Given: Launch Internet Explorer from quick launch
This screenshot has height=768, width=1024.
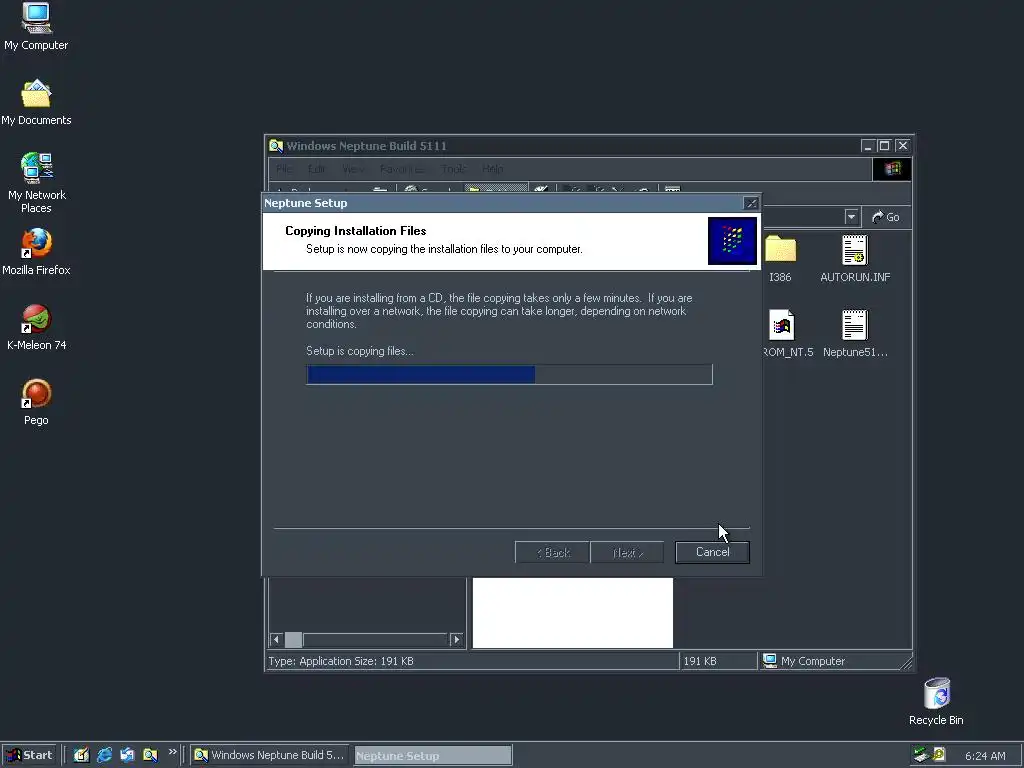Looking at the screenshot, I should [x=104, y=755].
